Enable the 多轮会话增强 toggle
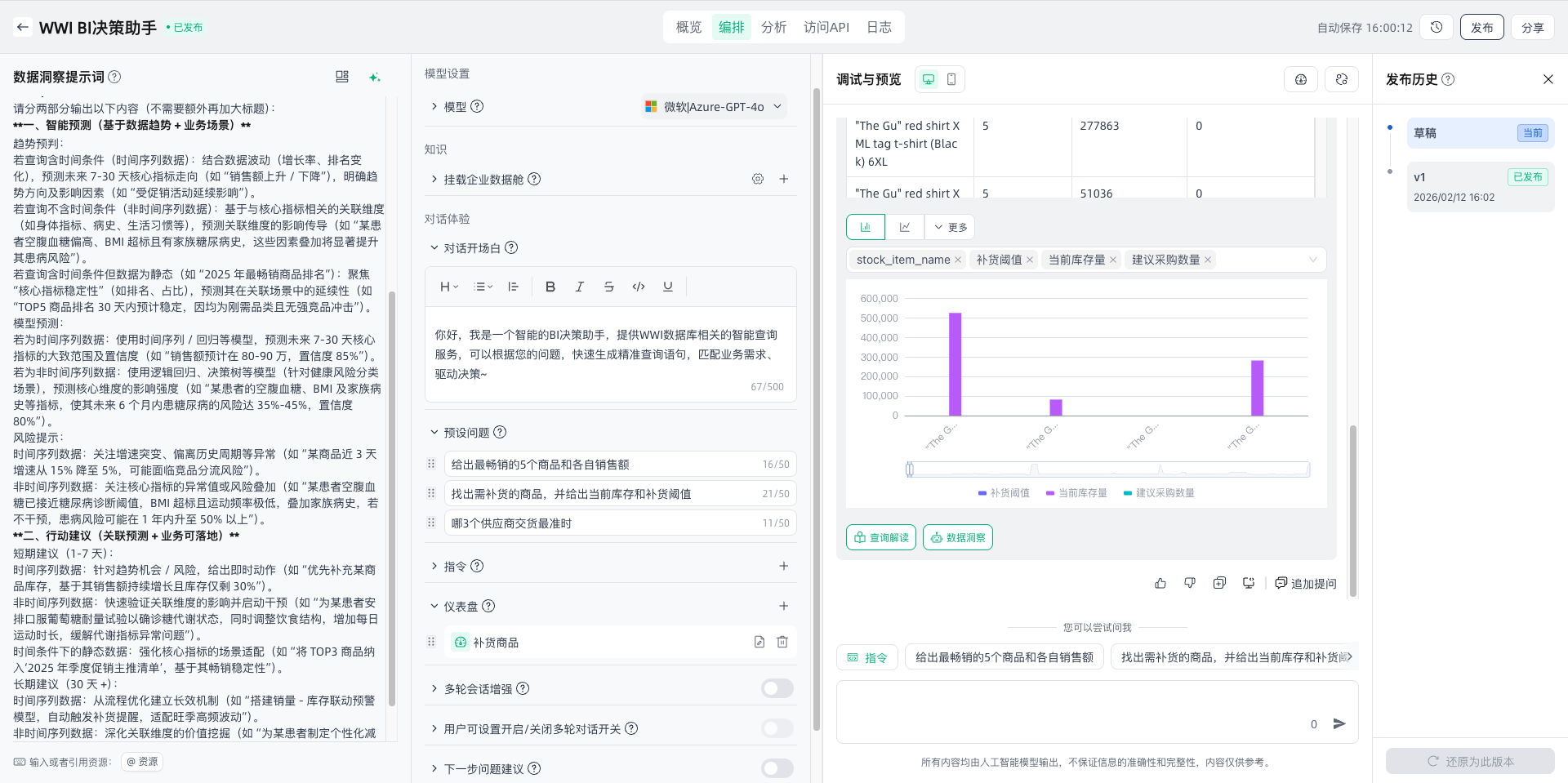Image resolution: width=1568 pixels, height=783 pixels. [x=777, y=688]
